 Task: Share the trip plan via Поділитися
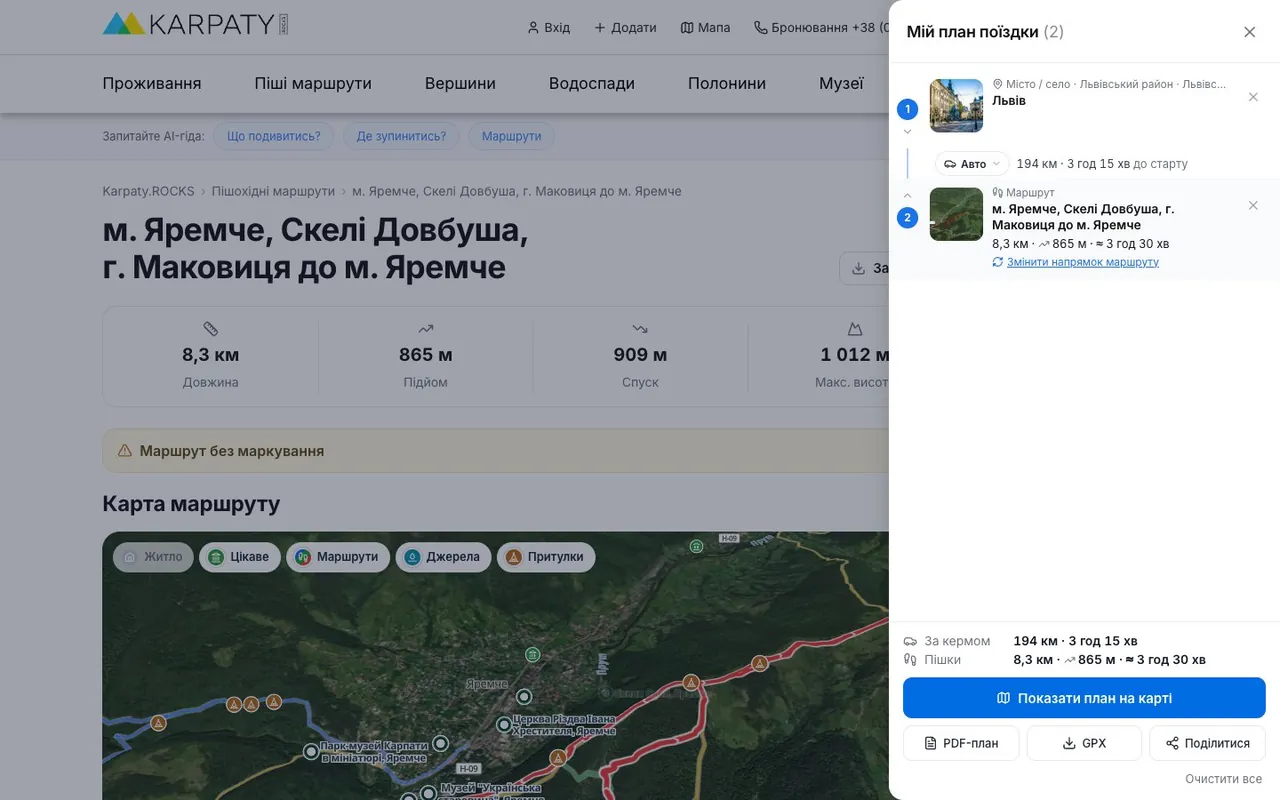point(1207,743)
